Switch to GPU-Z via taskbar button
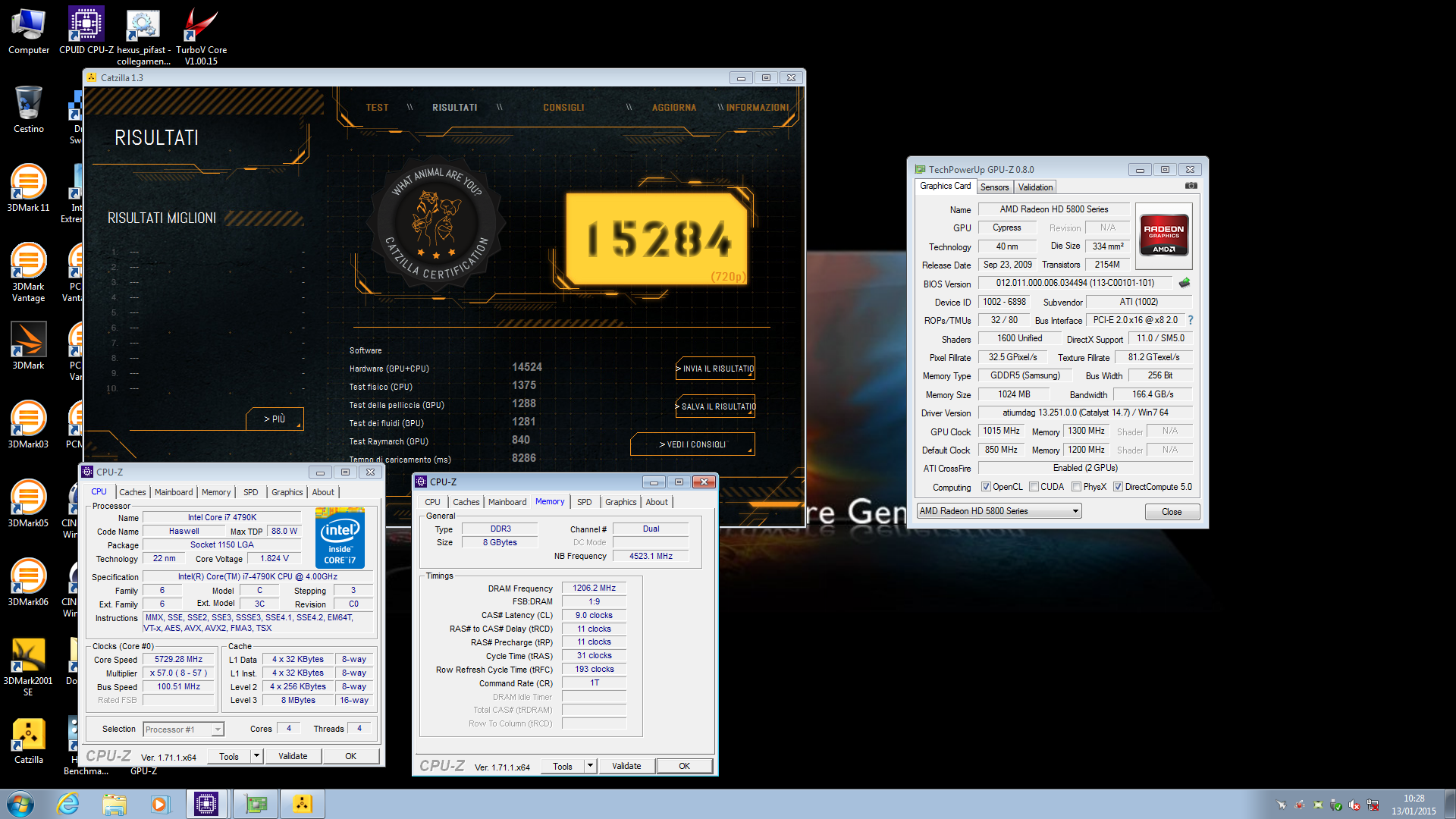This screenshot has height=819, width=1456. pos(256,804)
